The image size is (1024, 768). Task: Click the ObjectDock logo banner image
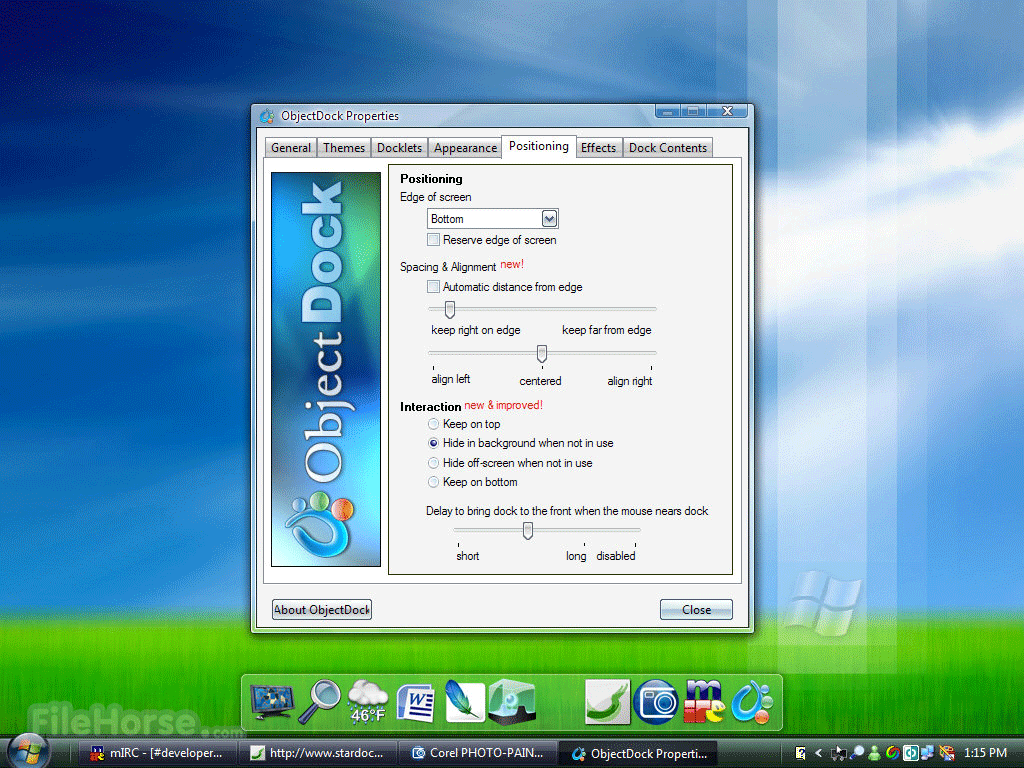pos(326,369)
